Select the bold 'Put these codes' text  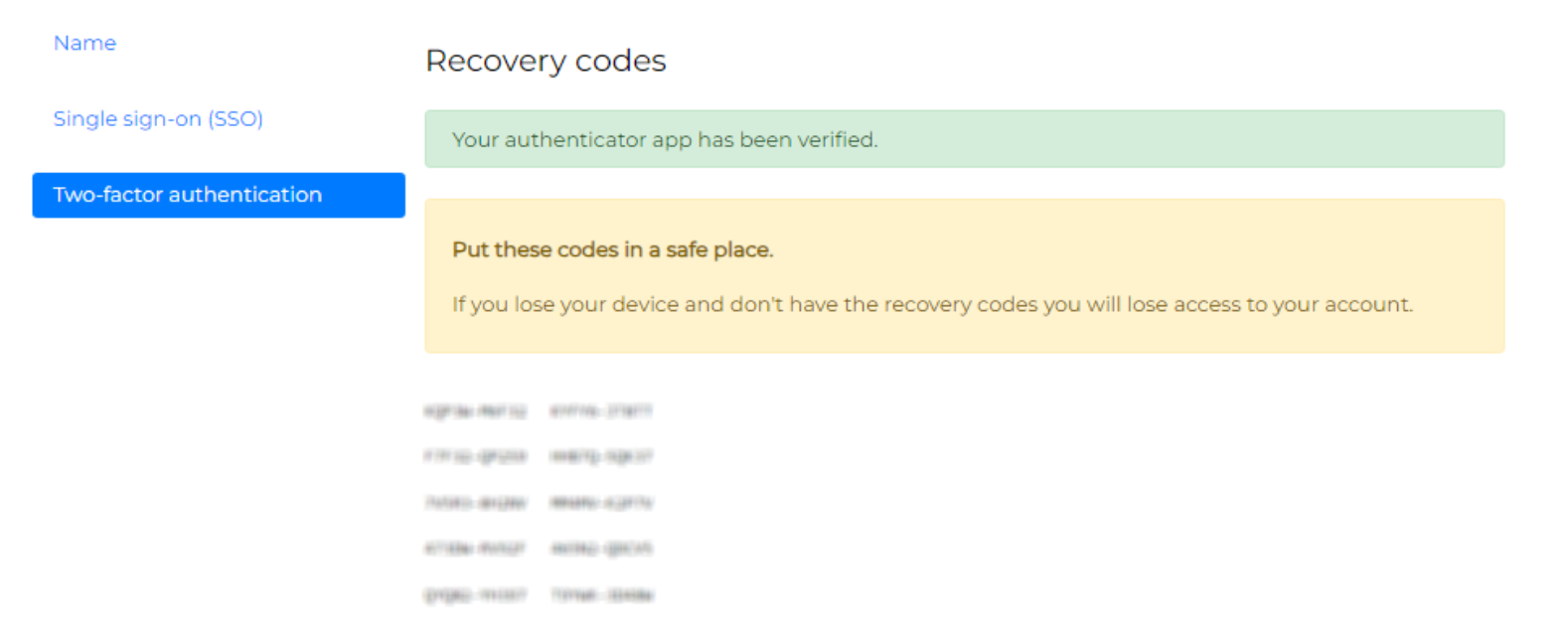coord(612,249)
